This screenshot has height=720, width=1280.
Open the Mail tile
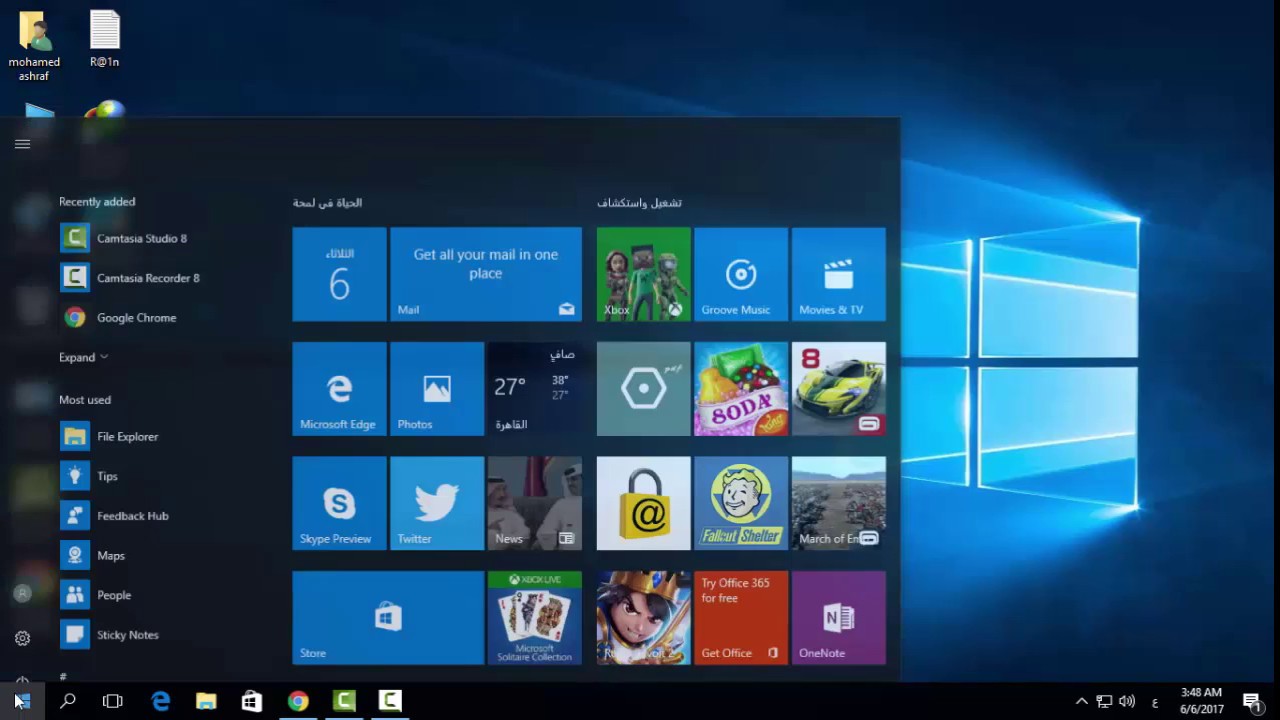click(486, 274)
